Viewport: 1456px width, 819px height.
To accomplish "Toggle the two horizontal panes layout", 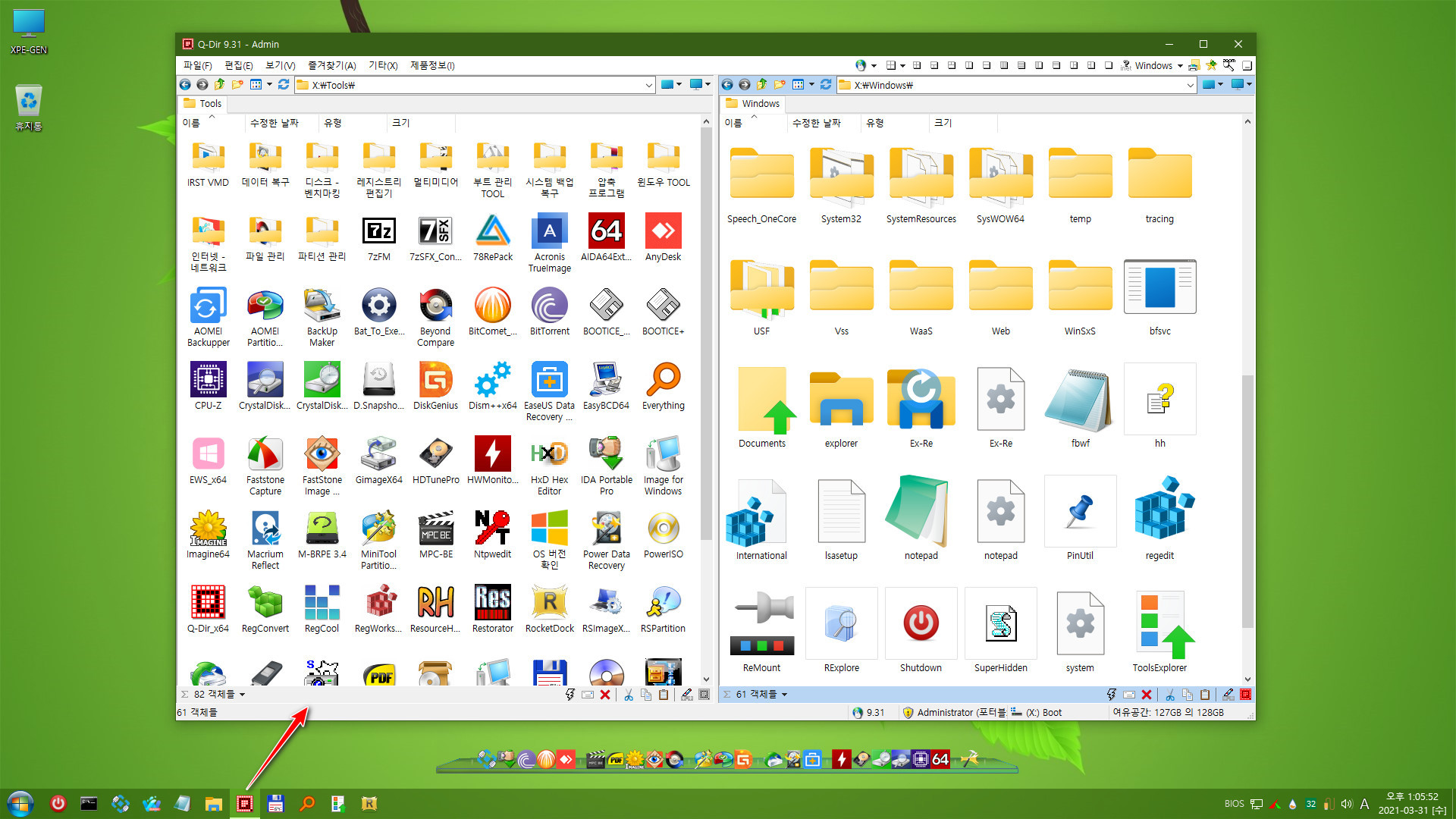I will click(x=987, y=65).
